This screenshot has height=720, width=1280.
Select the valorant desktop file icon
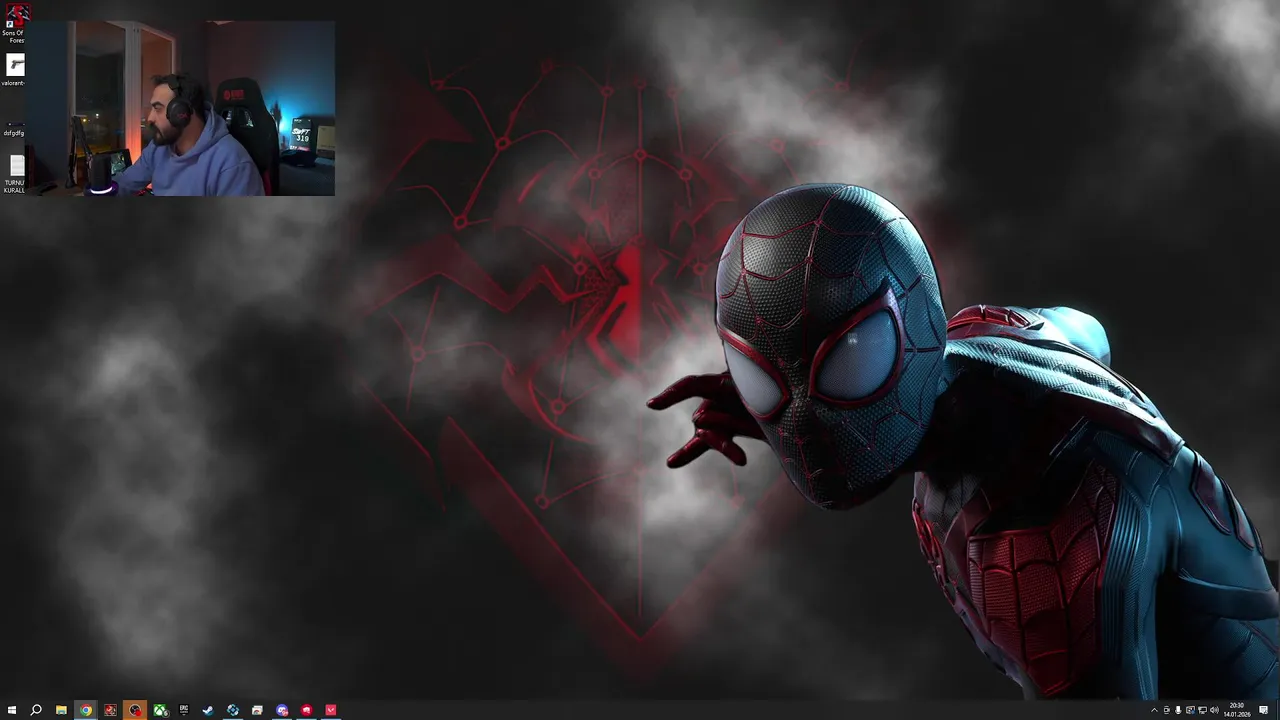(x=14, y=70)
